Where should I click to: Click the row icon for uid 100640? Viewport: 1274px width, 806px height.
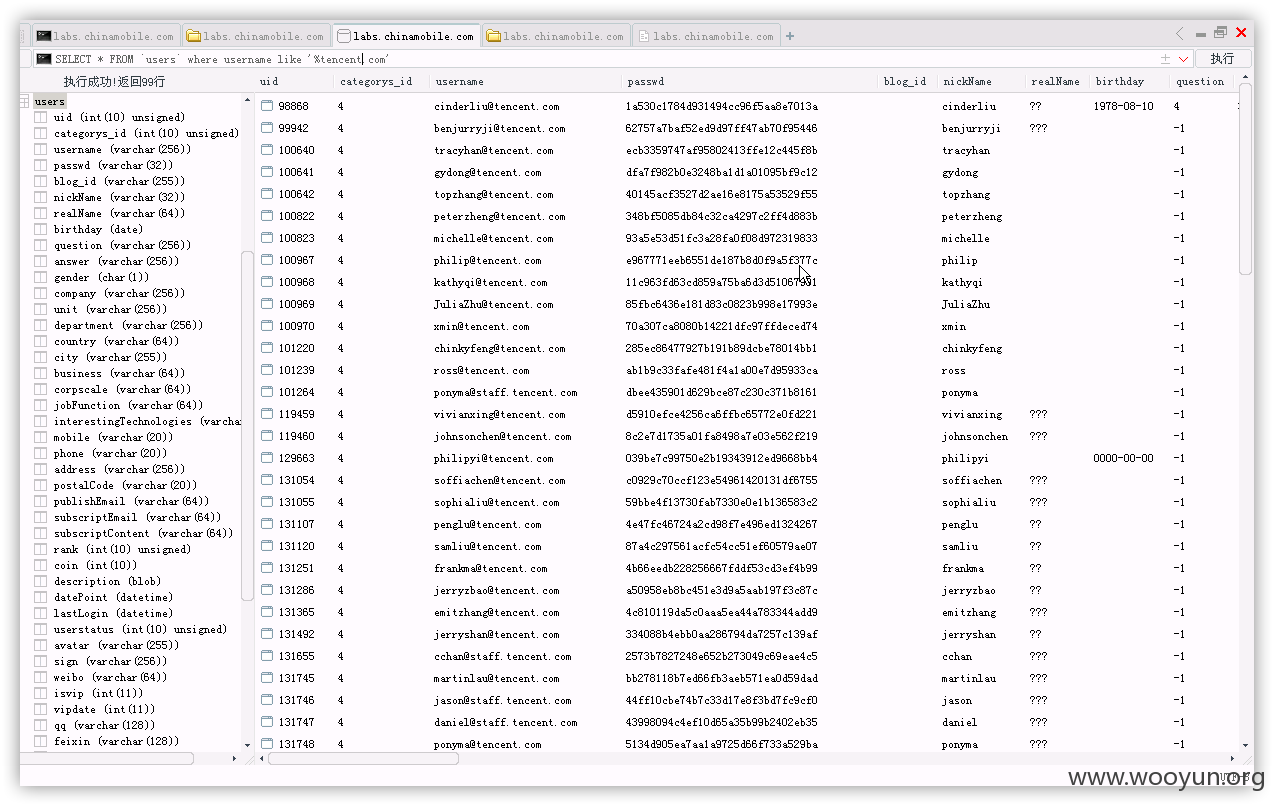coord(267,150)
